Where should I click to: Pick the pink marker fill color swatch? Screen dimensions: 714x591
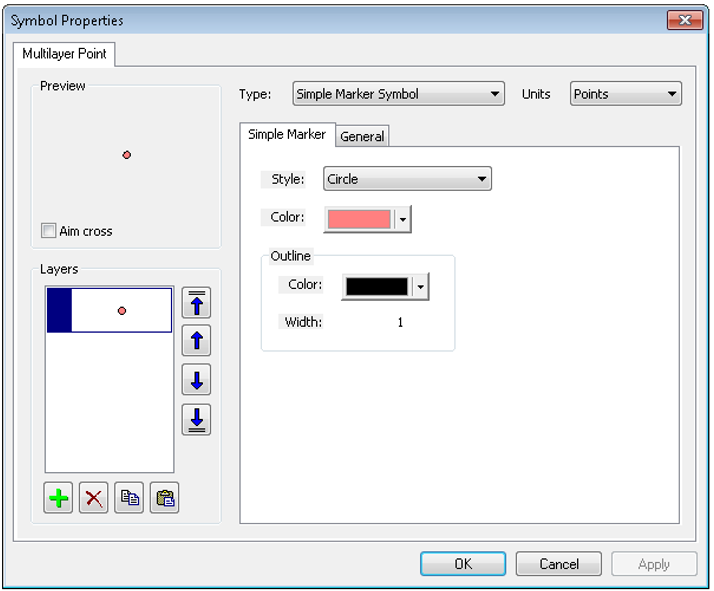[358, 219]
